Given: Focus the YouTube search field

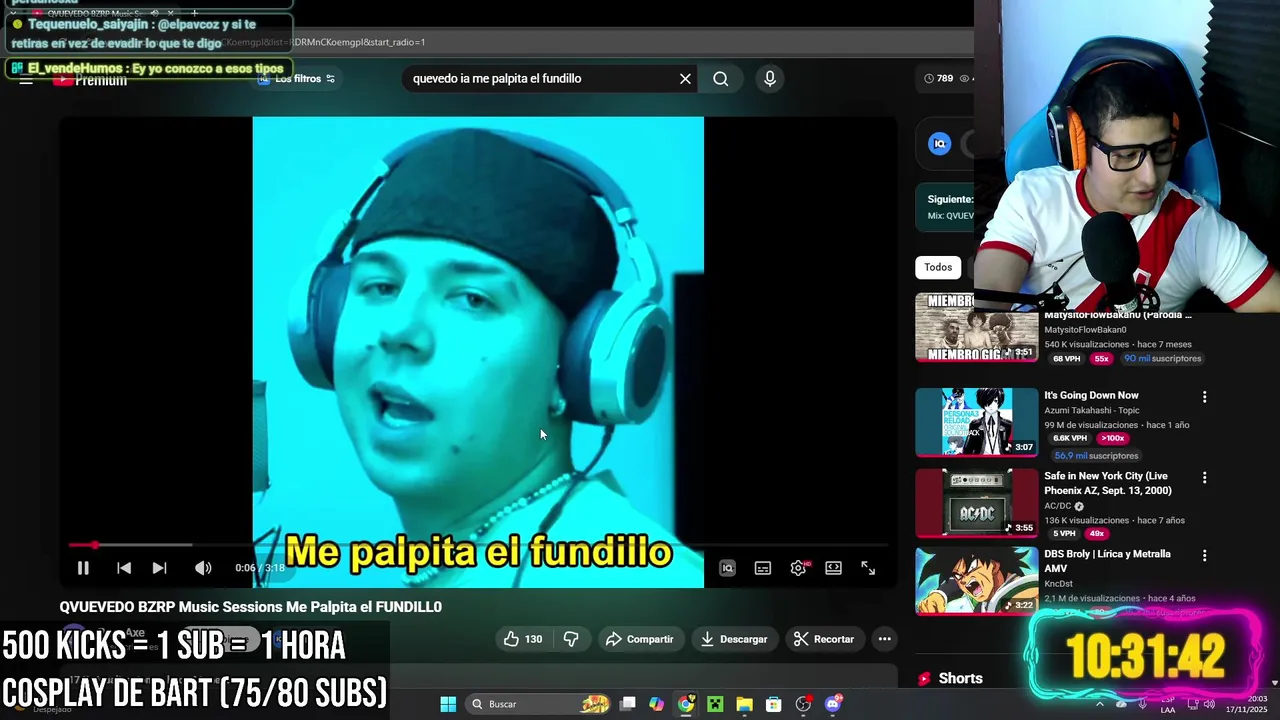Looking at the screenshot, I should pyautogui.click(x=540, y=78).
